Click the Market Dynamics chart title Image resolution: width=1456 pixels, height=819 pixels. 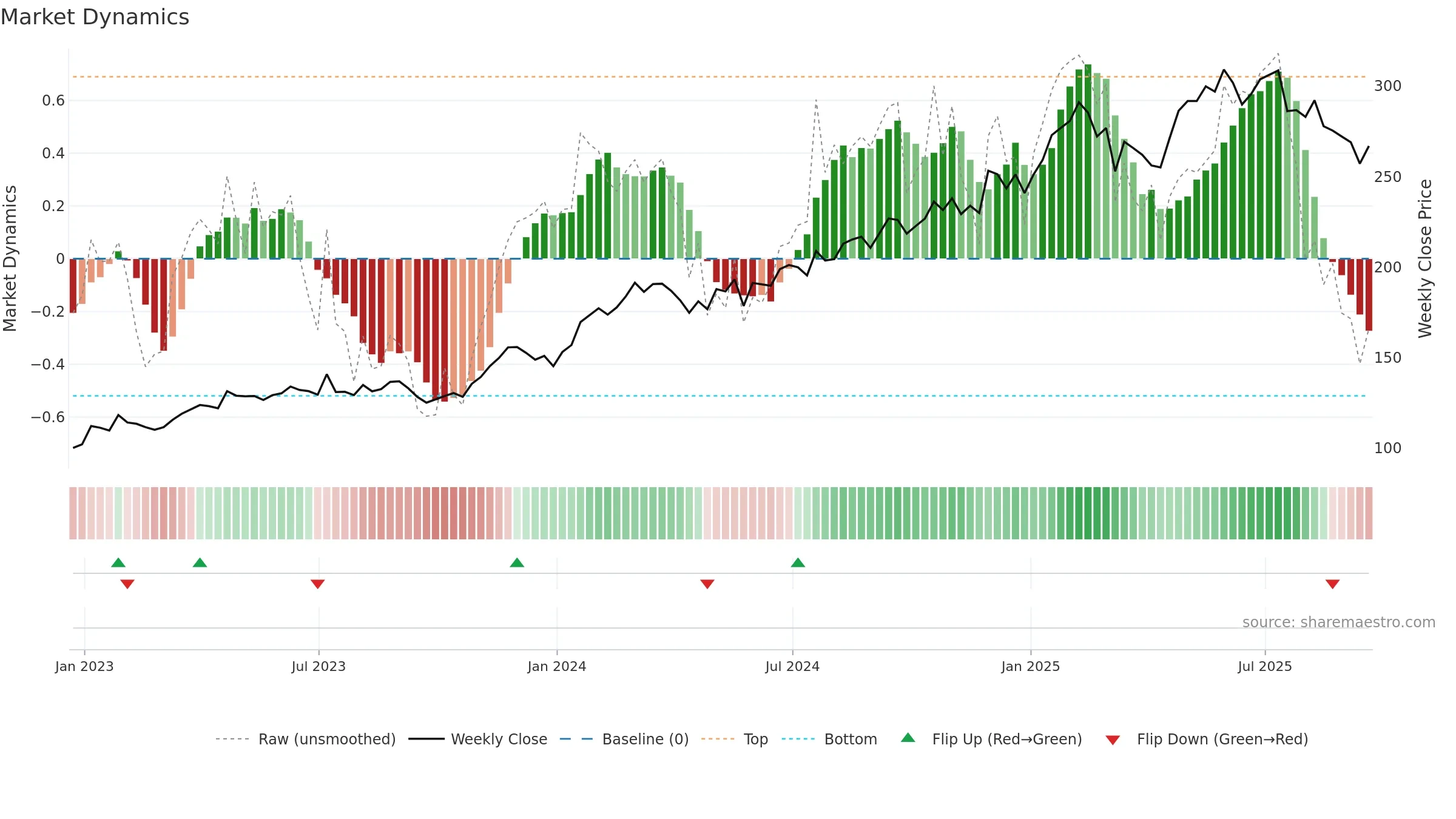click(x=95, y=17)
